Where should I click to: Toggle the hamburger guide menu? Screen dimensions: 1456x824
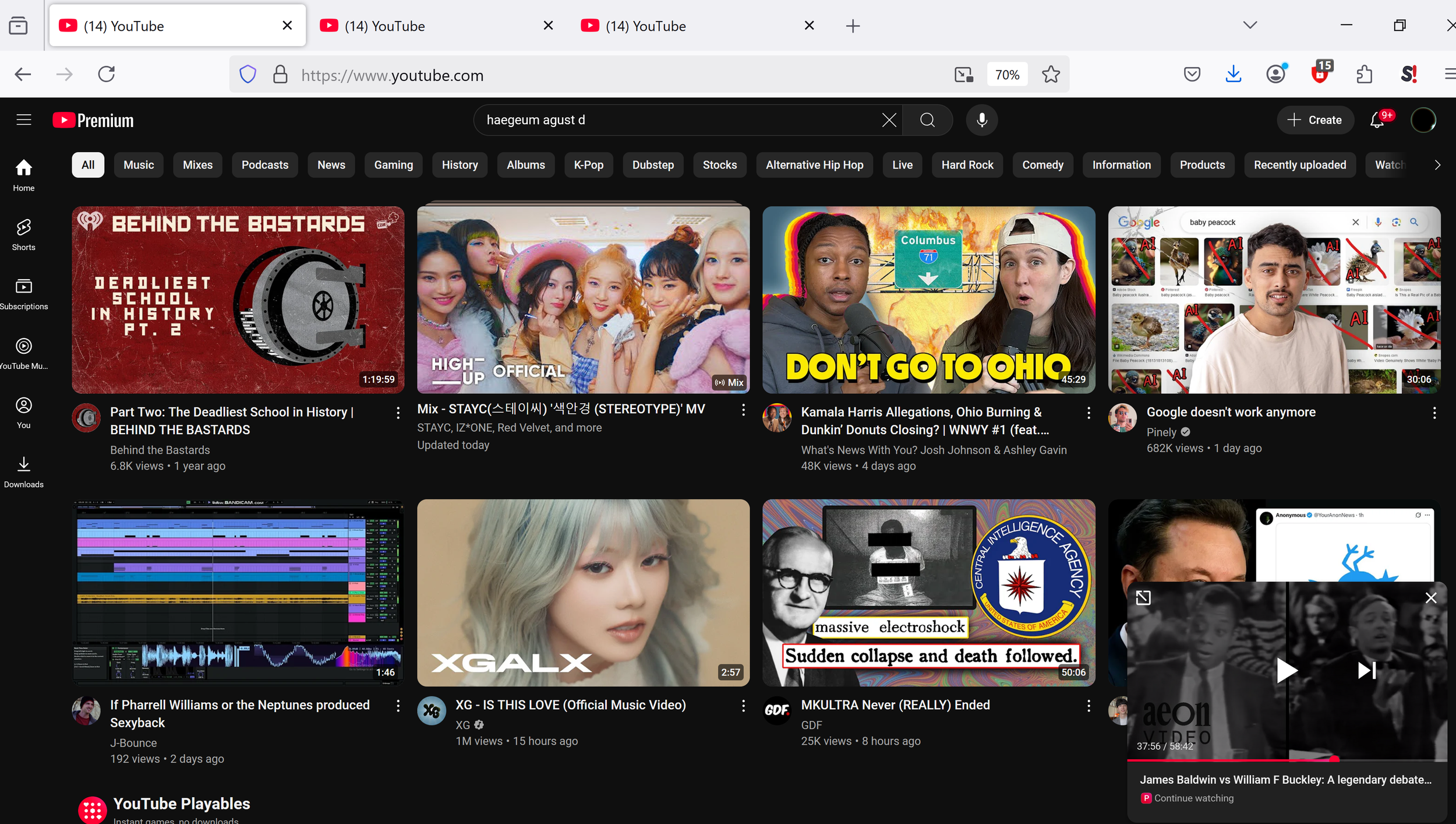tap(23, 120)
